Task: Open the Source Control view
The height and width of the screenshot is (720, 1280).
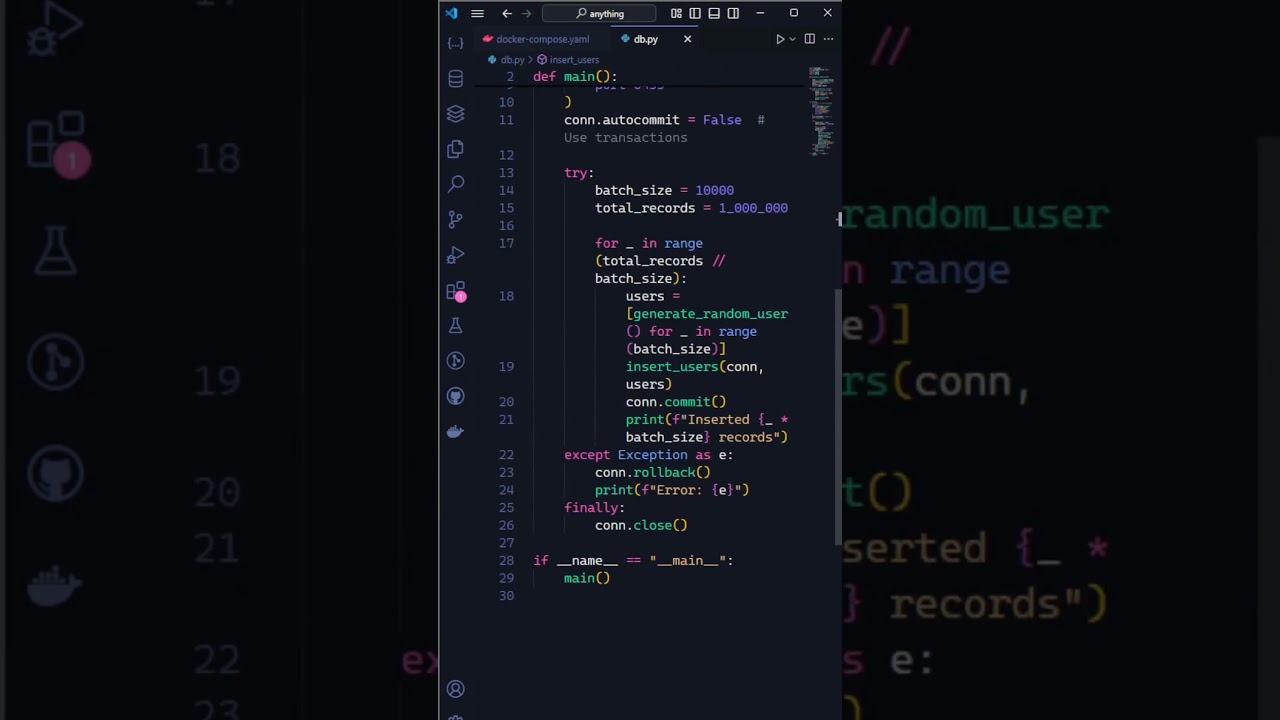Action: [456, 219]
